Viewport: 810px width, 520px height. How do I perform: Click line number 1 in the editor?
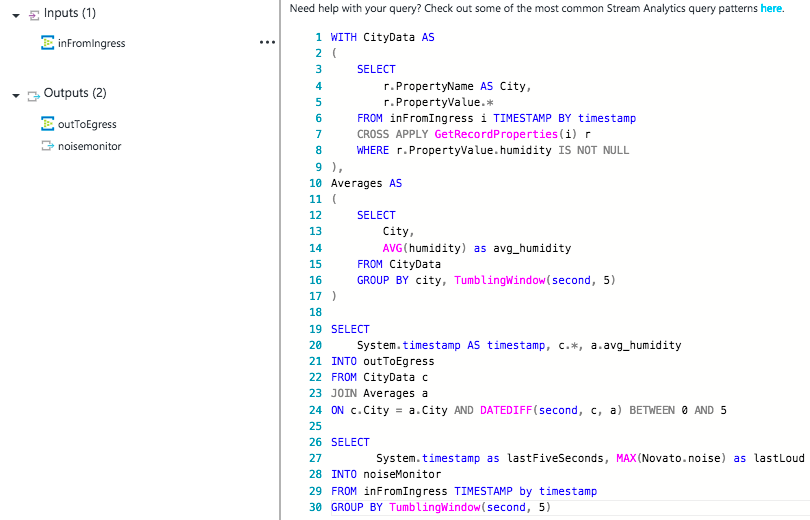(318, 37)
